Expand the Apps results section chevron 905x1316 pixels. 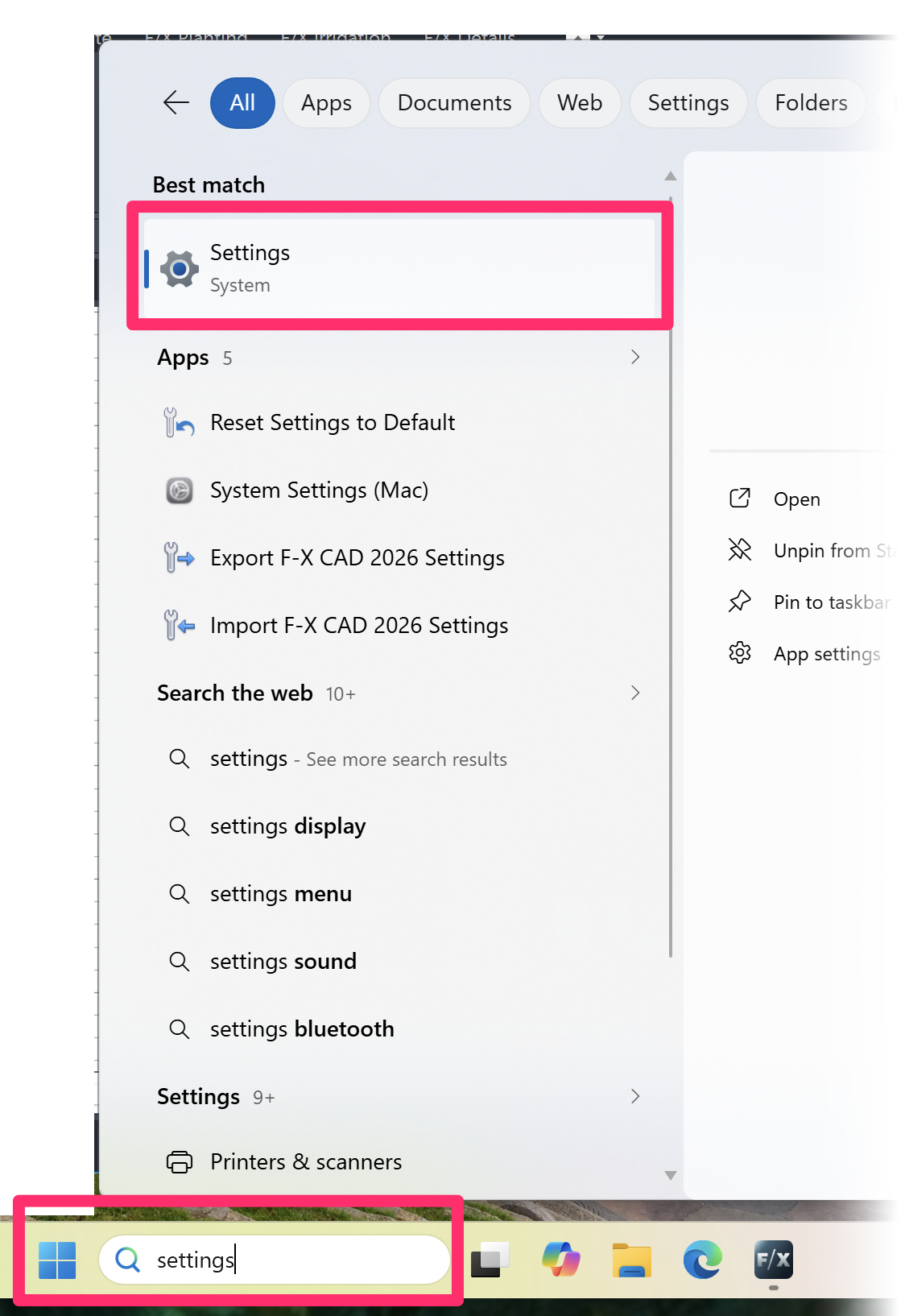635,357
